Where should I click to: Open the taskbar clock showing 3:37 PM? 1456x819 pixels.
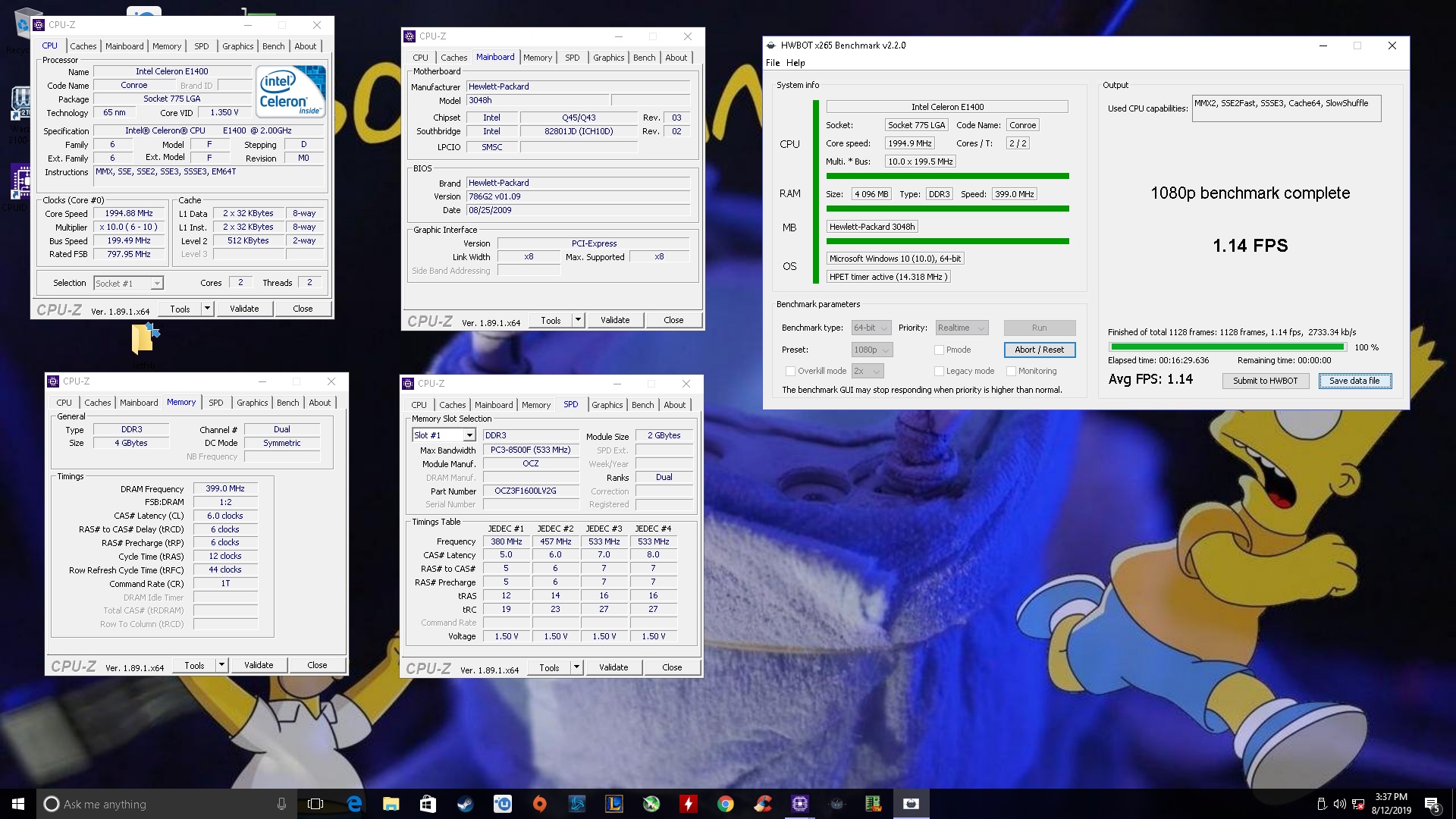1391,804
